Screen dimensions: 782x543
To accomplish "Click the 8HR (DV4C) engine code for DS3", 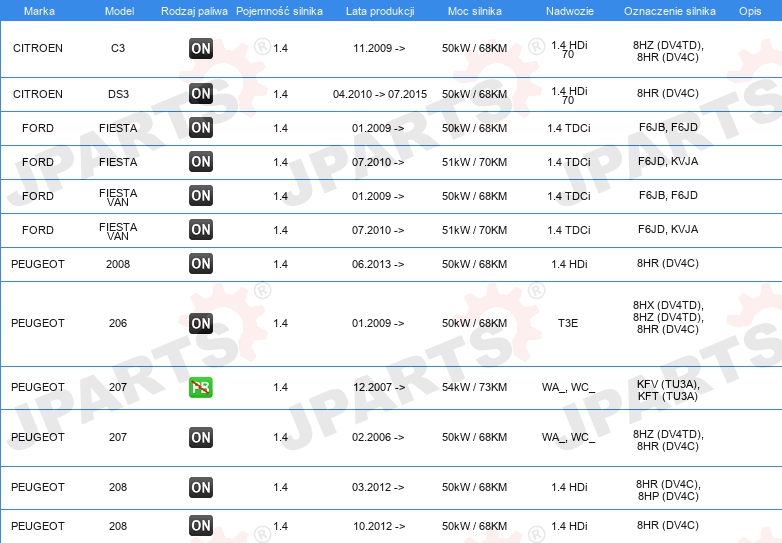I will [x=668, y=93].
